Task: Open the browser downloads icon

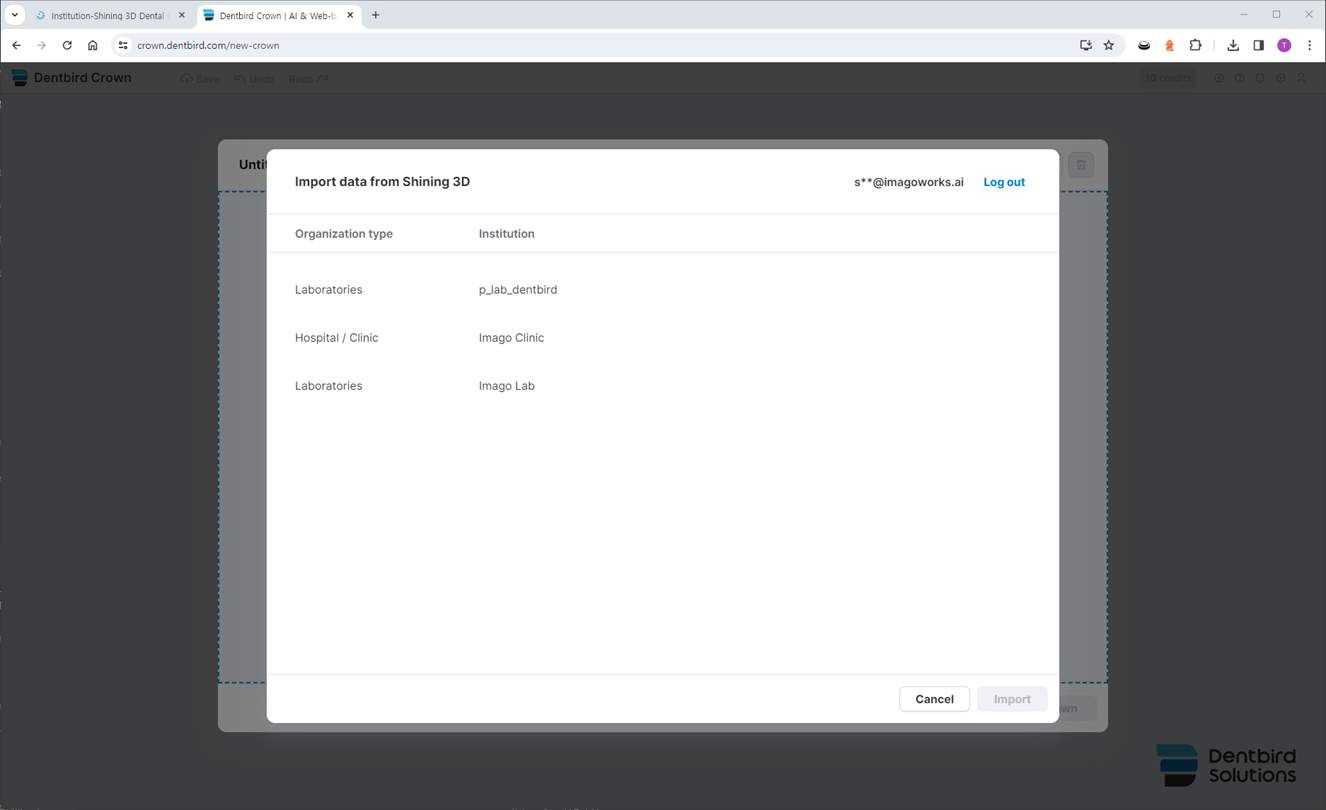Action: click(1233, 45)
